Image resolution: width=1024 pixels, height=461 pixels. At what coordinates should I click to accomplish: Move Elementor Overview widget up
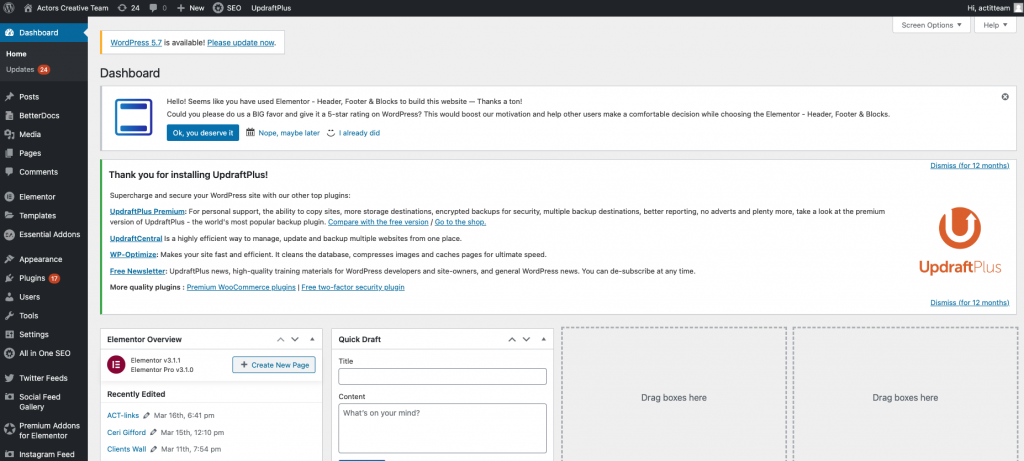pyautogui.click(x=281, y=340)
